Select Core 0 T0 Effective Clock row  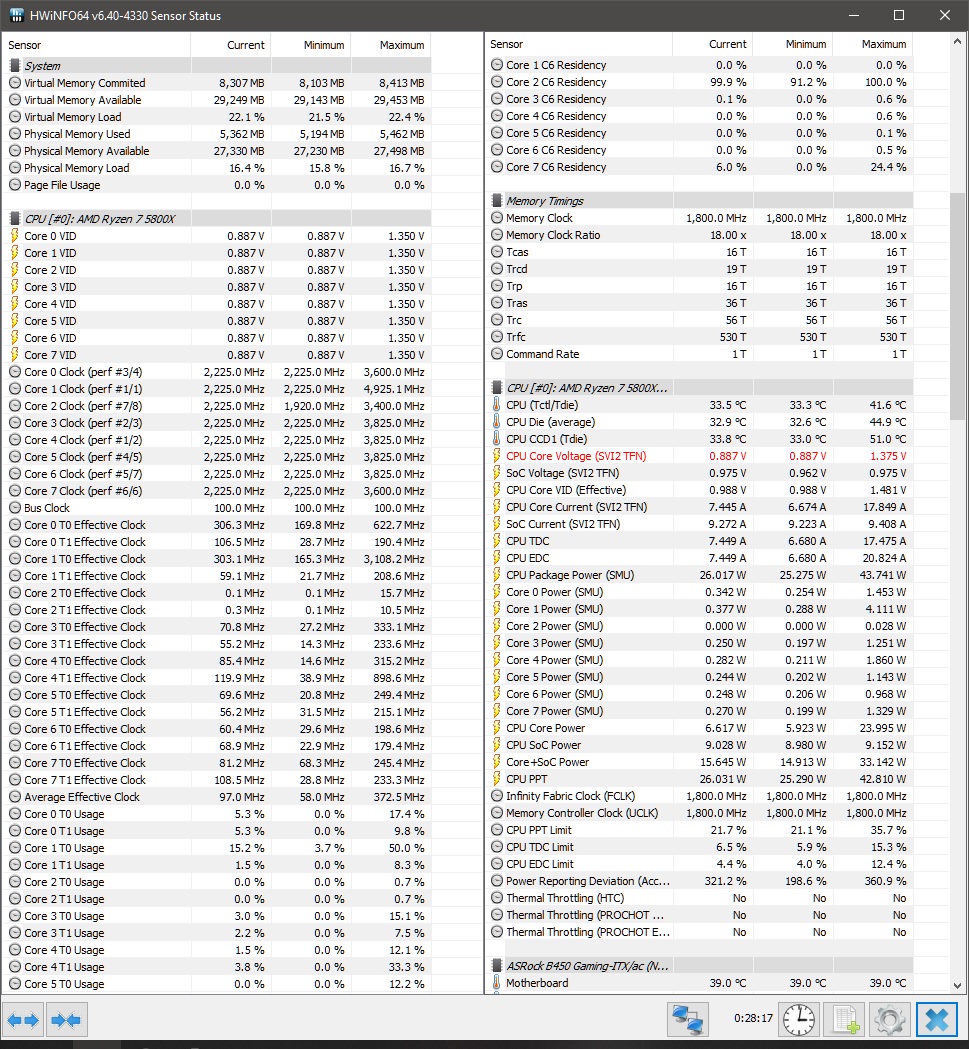(x=217, y=524)
